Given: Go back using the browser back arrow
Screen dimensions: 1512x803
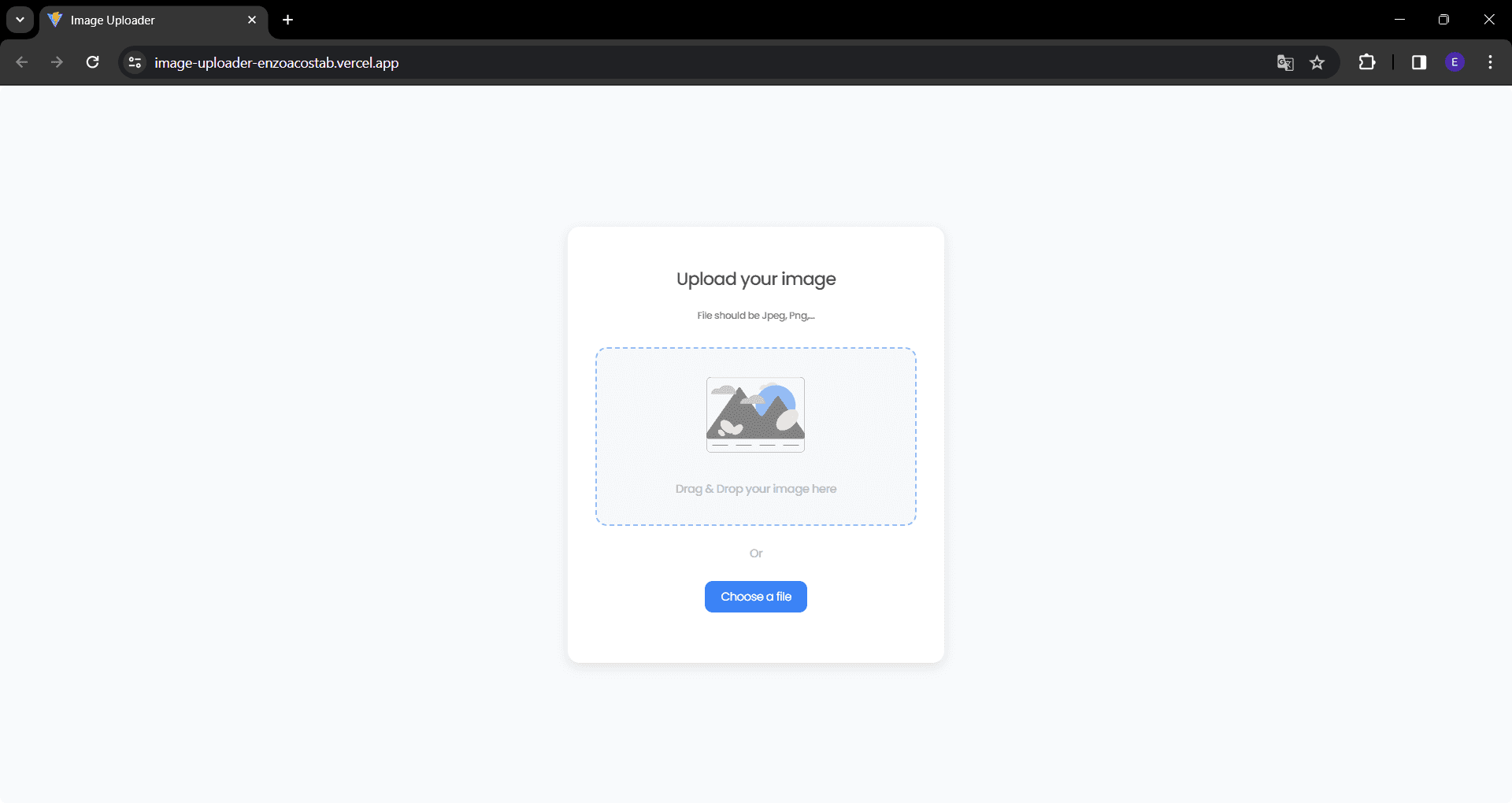Looking at the screenshot, I should (22, 62).
